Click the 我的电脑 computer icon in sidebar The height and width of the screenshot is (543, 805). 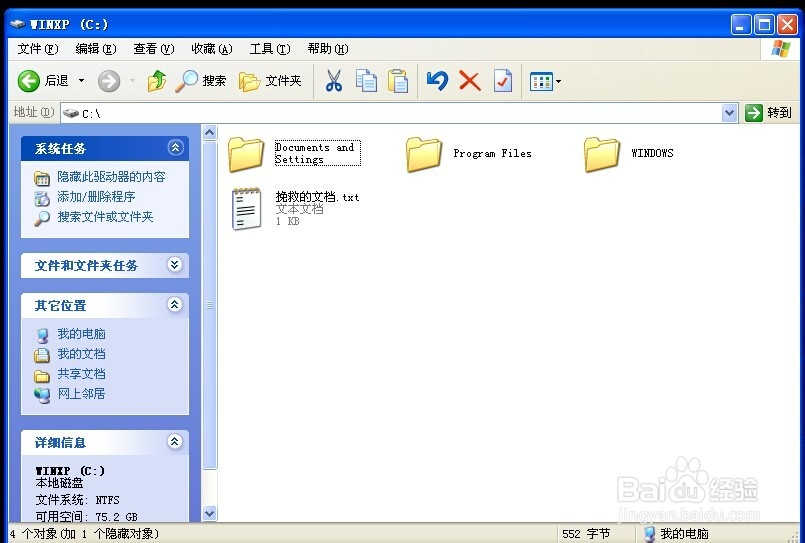click(42, 335)
